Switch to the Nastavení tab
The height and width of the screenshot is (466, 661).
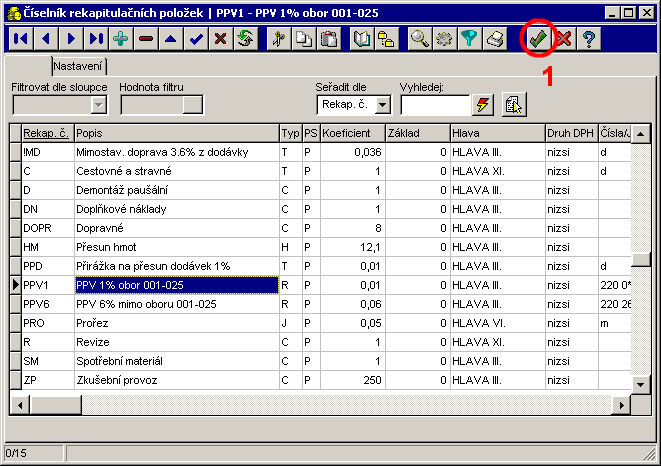pos(80,65)
